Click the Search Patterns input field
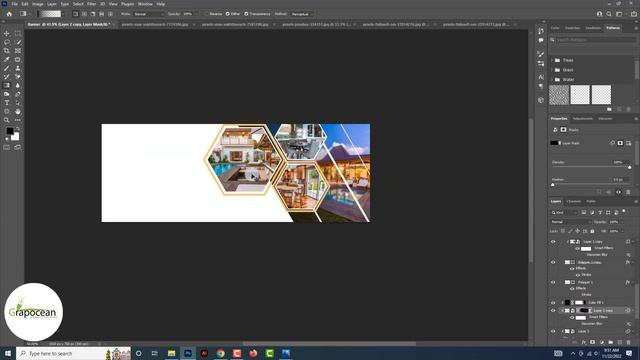Viewport: 640px width, 360px height. coord(595,40)
